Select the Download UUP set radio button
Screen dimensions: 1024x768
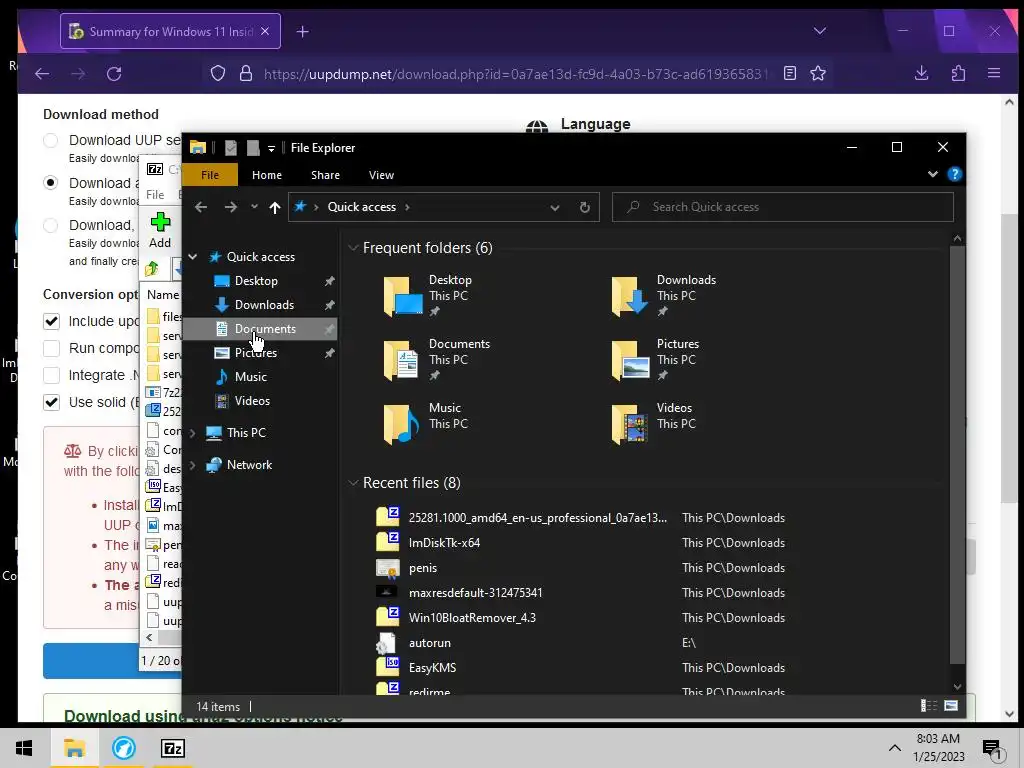click(51, 140)
